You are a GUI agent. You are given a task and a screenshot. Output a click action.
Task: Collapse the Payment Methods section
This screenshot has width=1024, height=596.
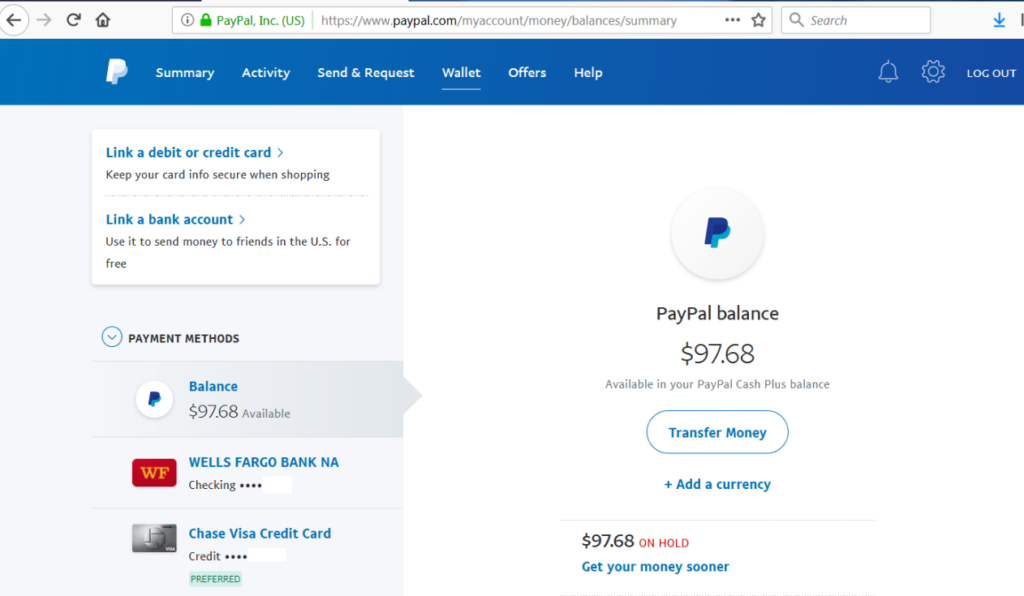pyautogui.click(x=112, y=337)
